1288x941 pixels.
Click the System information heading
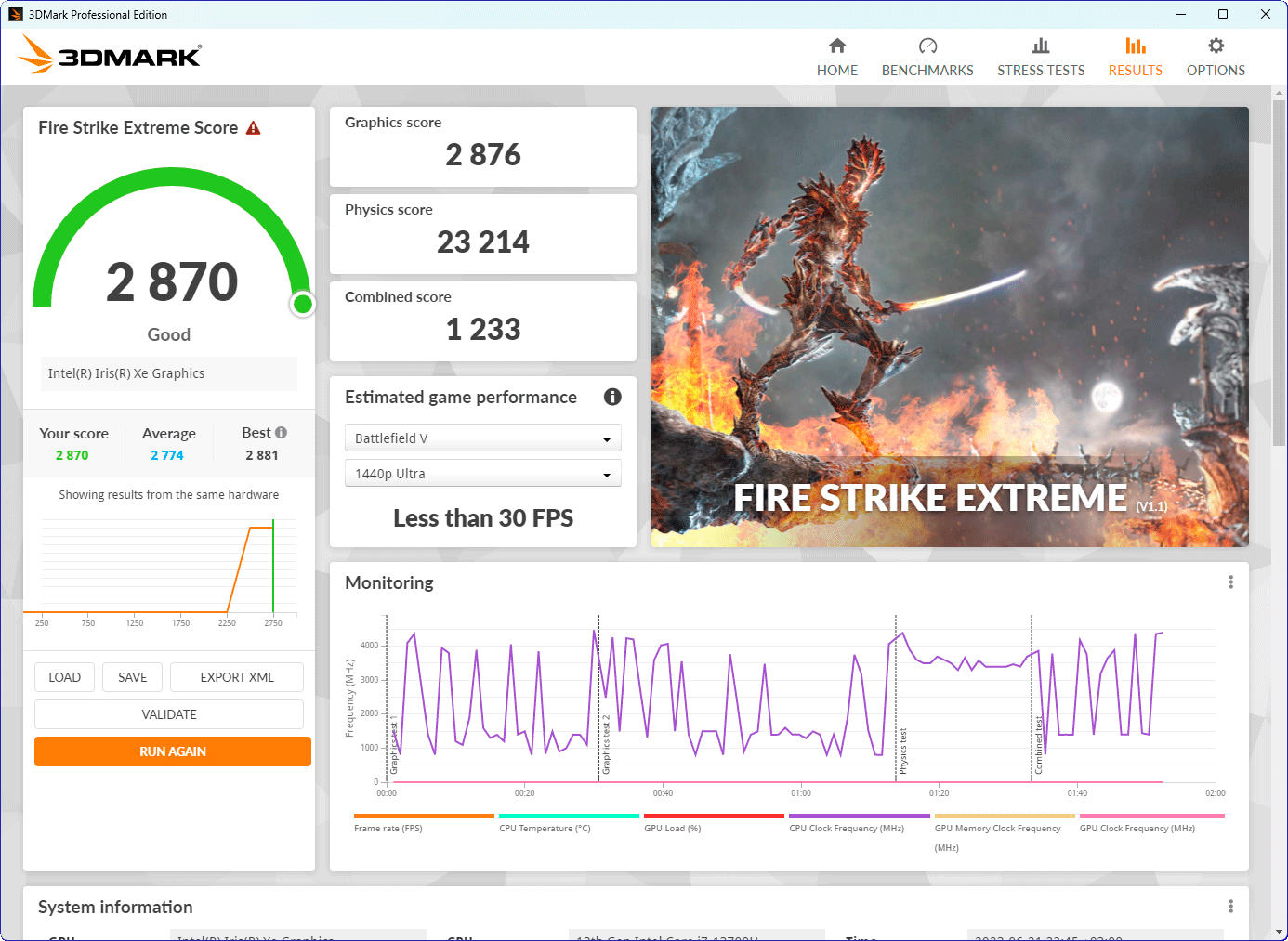coord(115,907)
